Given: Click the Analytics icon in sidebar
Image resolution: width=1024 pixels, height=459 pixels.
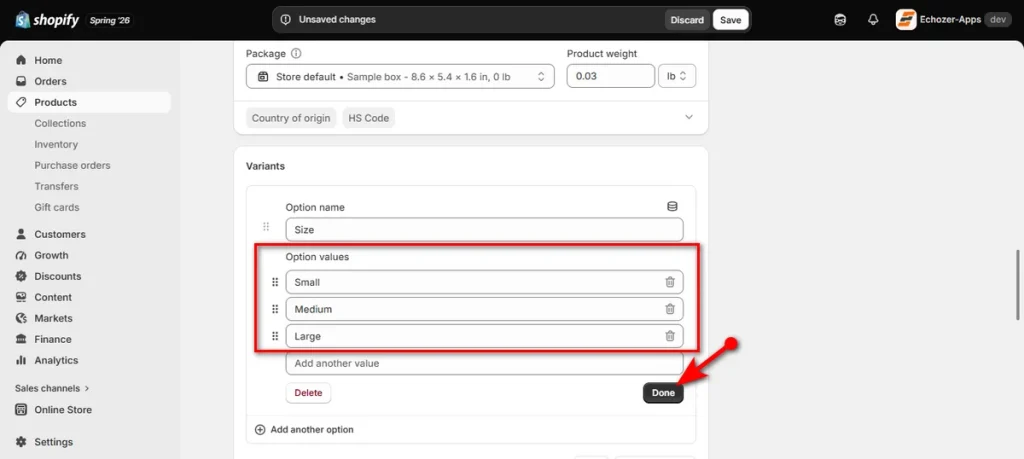Looking at the screenshot, I should click(x=21, y=360).
